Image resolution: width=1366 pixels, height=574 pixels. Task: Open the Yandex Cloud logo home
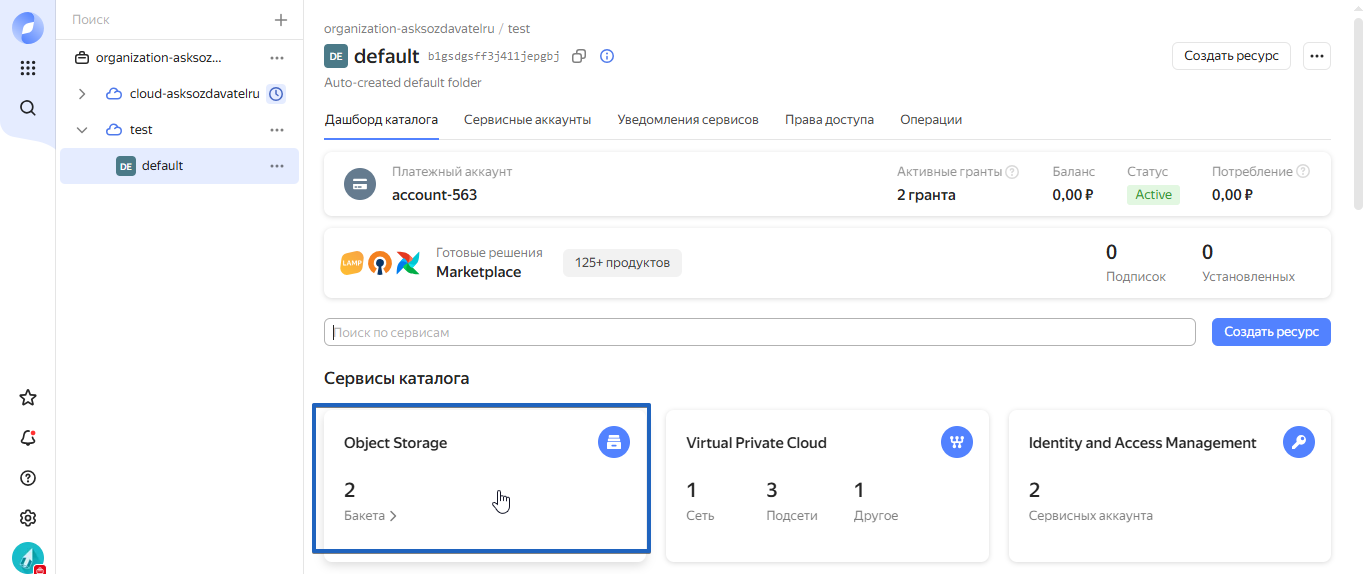tap(28, 28)
